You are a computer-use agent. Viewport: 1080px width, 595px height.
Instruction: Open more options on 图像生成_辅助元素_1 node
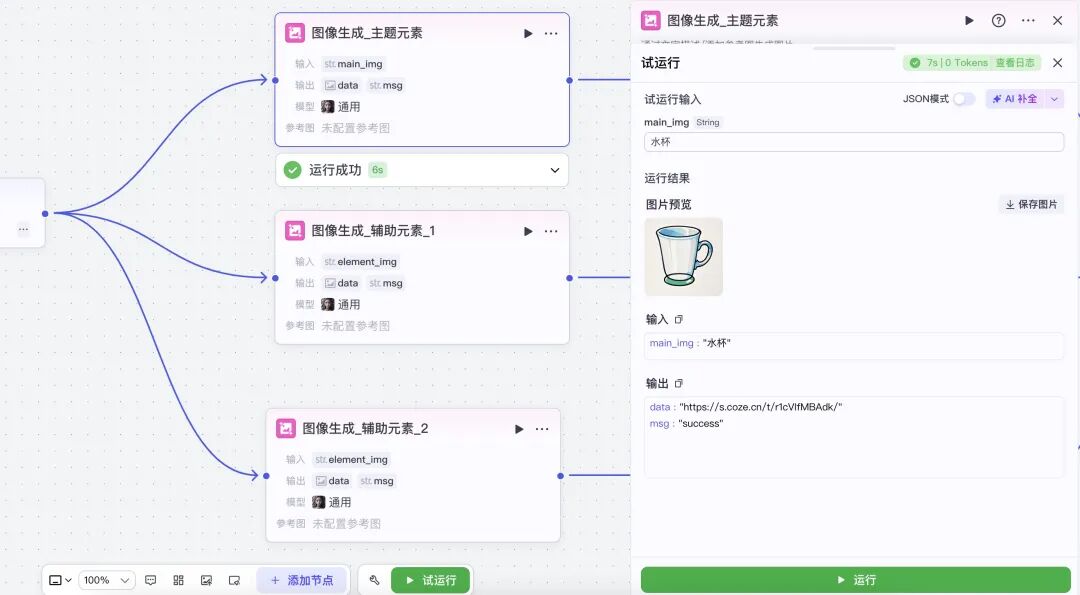coord(551,231)
